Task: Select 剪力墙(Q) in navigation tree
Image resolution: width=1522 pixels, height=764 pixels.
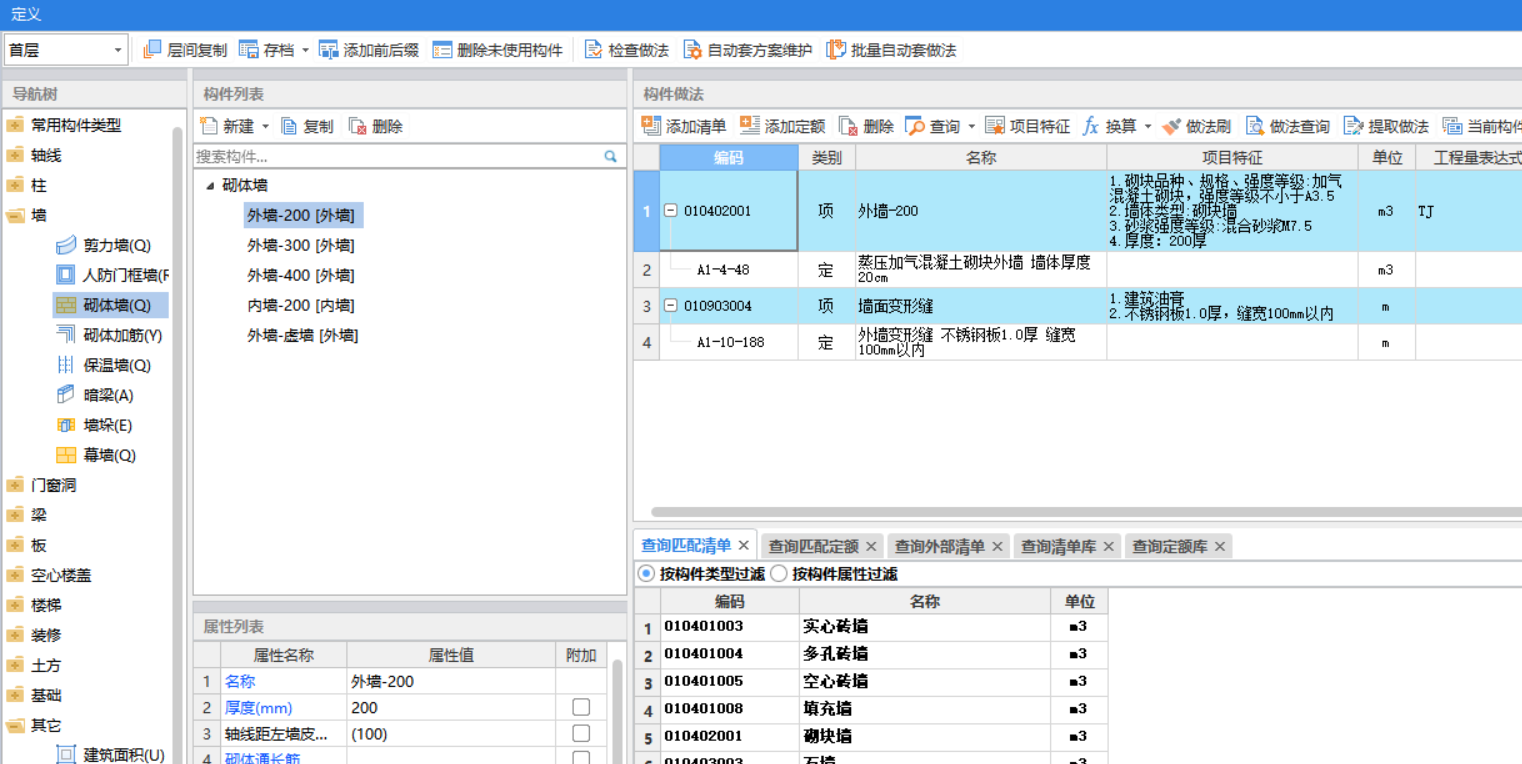Action: [x=117, y=245]
